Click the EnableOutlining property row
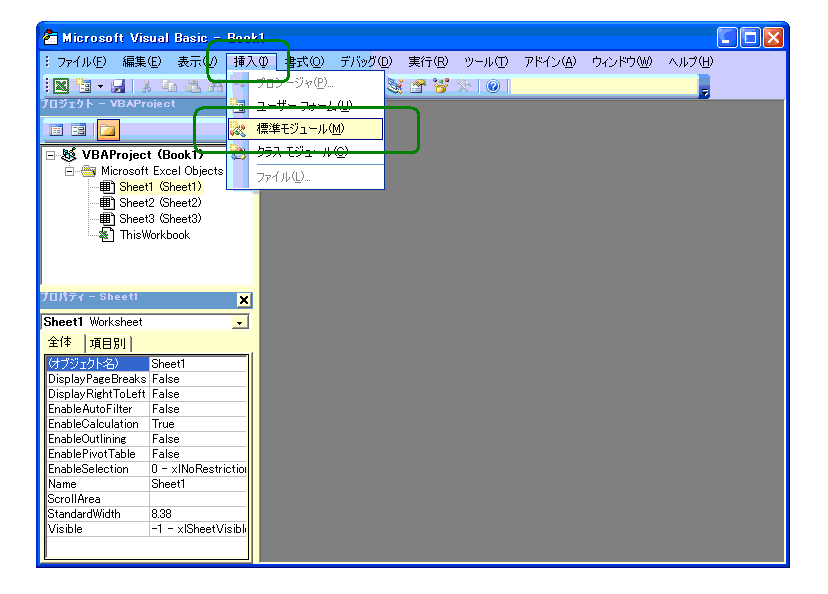The width and height of the screenshot is (828, 594). tap(147, 439)
